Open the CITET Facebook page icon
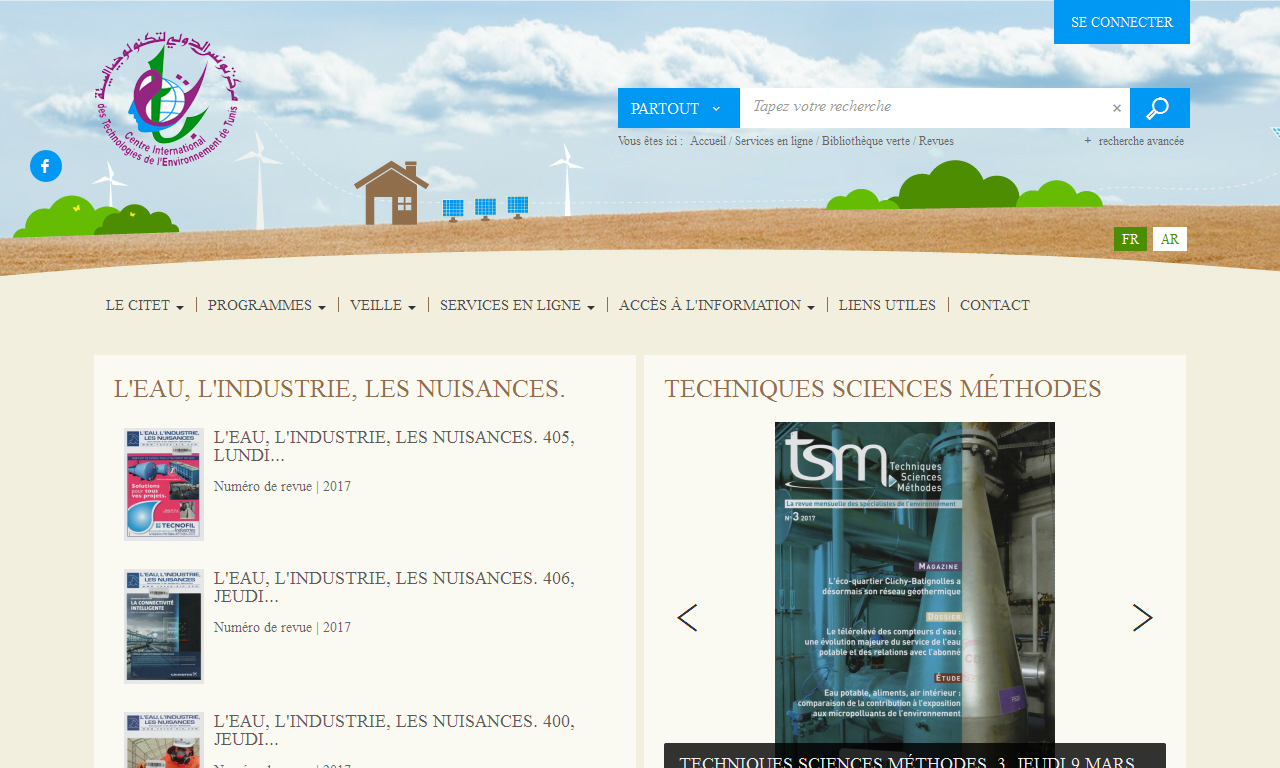Screen dimensions: 1280x768 pyautogui.click(x=46, y=166)
